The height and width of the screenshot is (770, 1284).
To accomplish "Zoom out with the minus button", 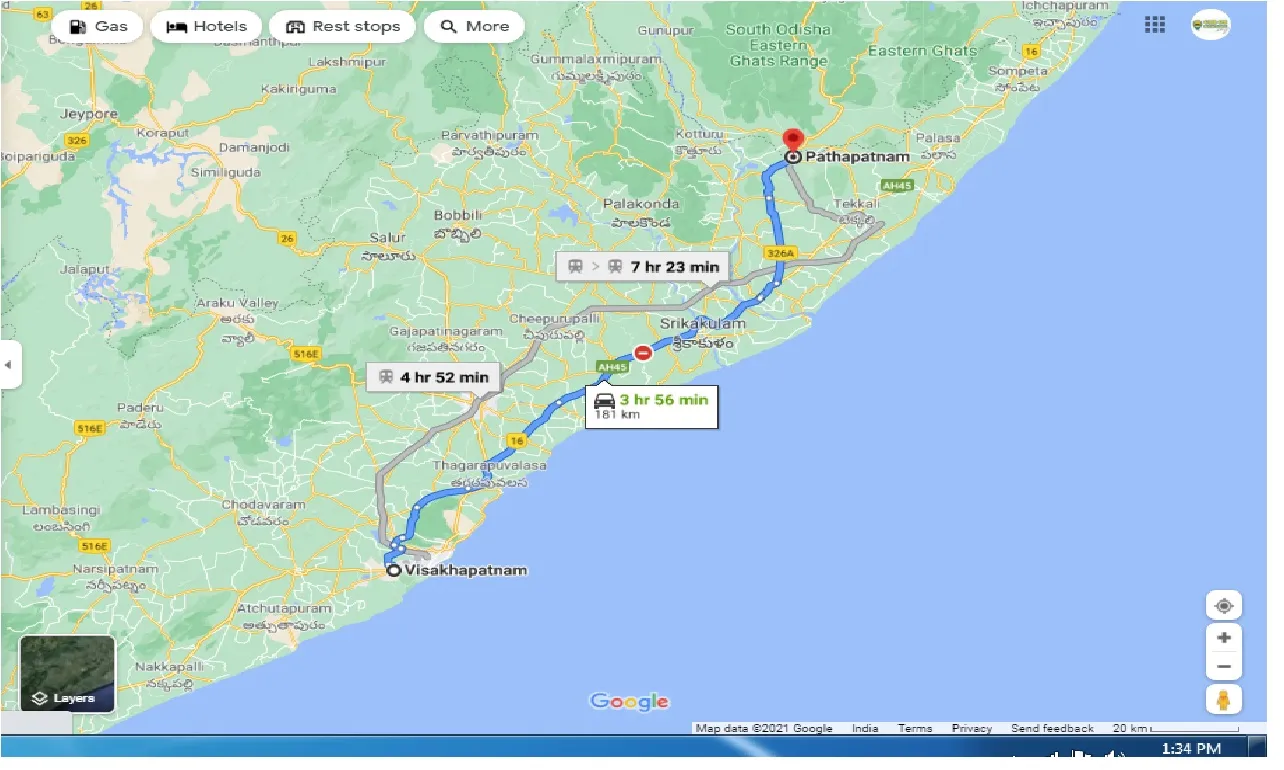I will pos(1223,666).
